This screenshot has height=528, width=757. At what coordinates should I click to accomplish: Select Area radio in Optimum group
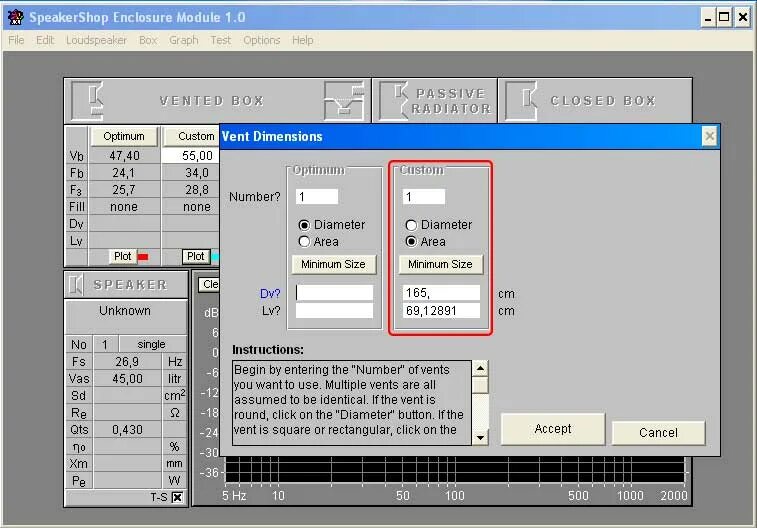point(304,241)
